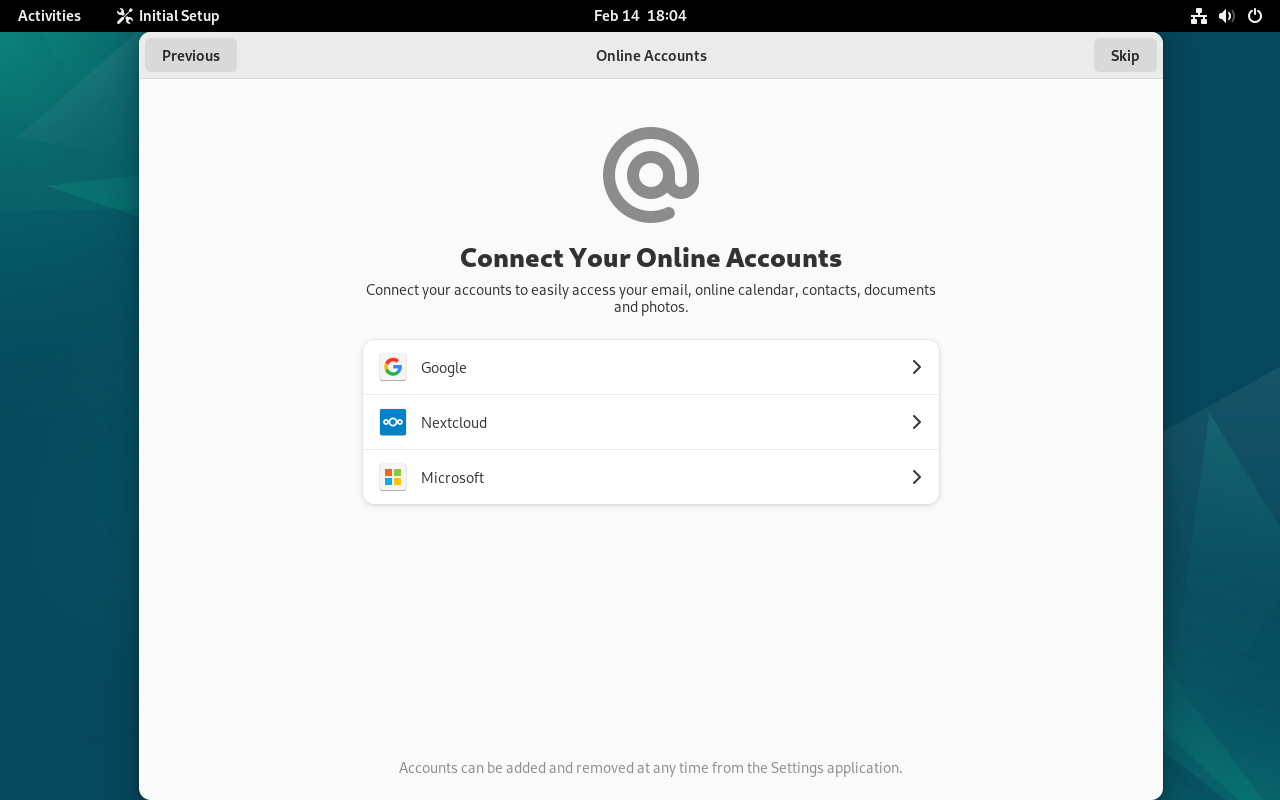Expand the Nextcloud account chevron
The width and height of the screenshot is (1280, 800).
coord(916,422)
